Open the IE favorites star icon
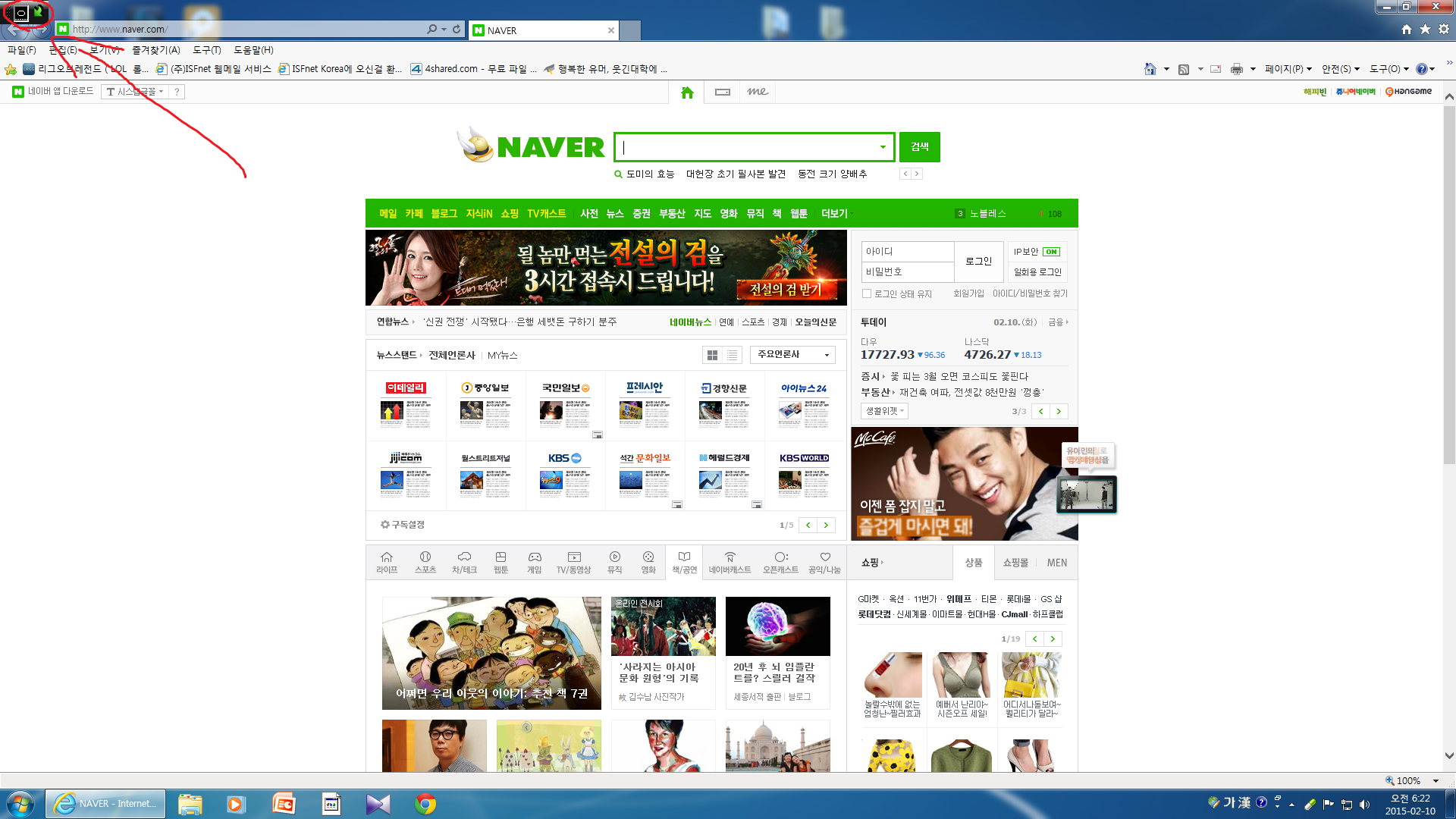Viewport: 1456px width, 819px height. 1425,29
